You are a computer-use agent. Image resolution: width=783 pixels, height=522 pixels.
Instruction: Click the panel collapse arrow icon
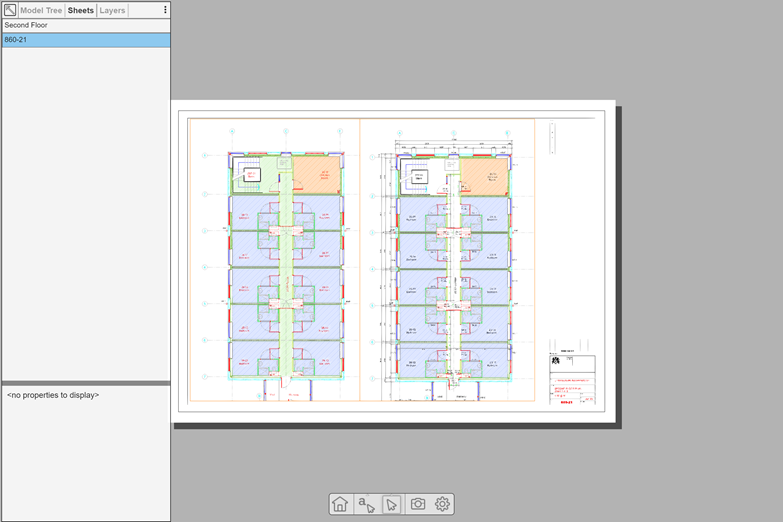click(x=10, y=10)
